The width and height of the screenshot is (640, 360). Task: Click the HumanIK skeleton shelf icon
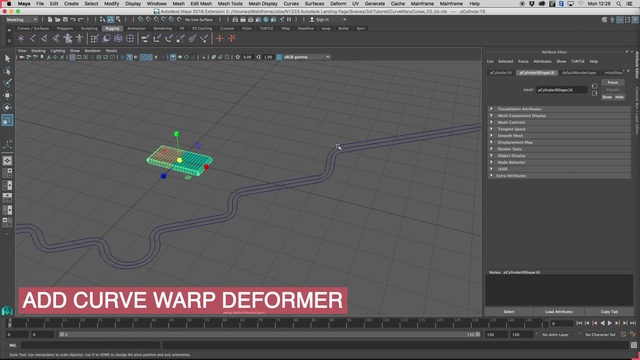(79, 39)
